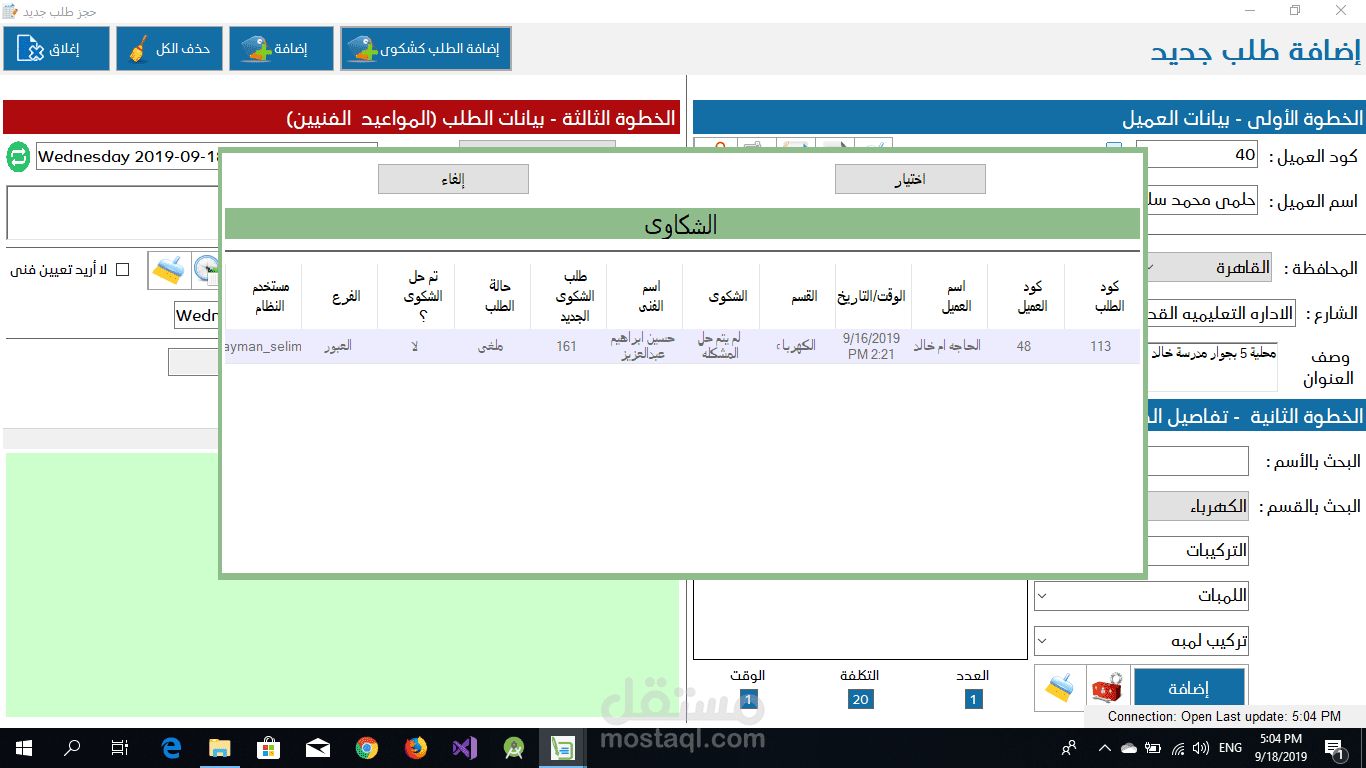1366x768 pixels.
Task: Click the red toolbox icon near إضافة
Action: point(1107,688)
